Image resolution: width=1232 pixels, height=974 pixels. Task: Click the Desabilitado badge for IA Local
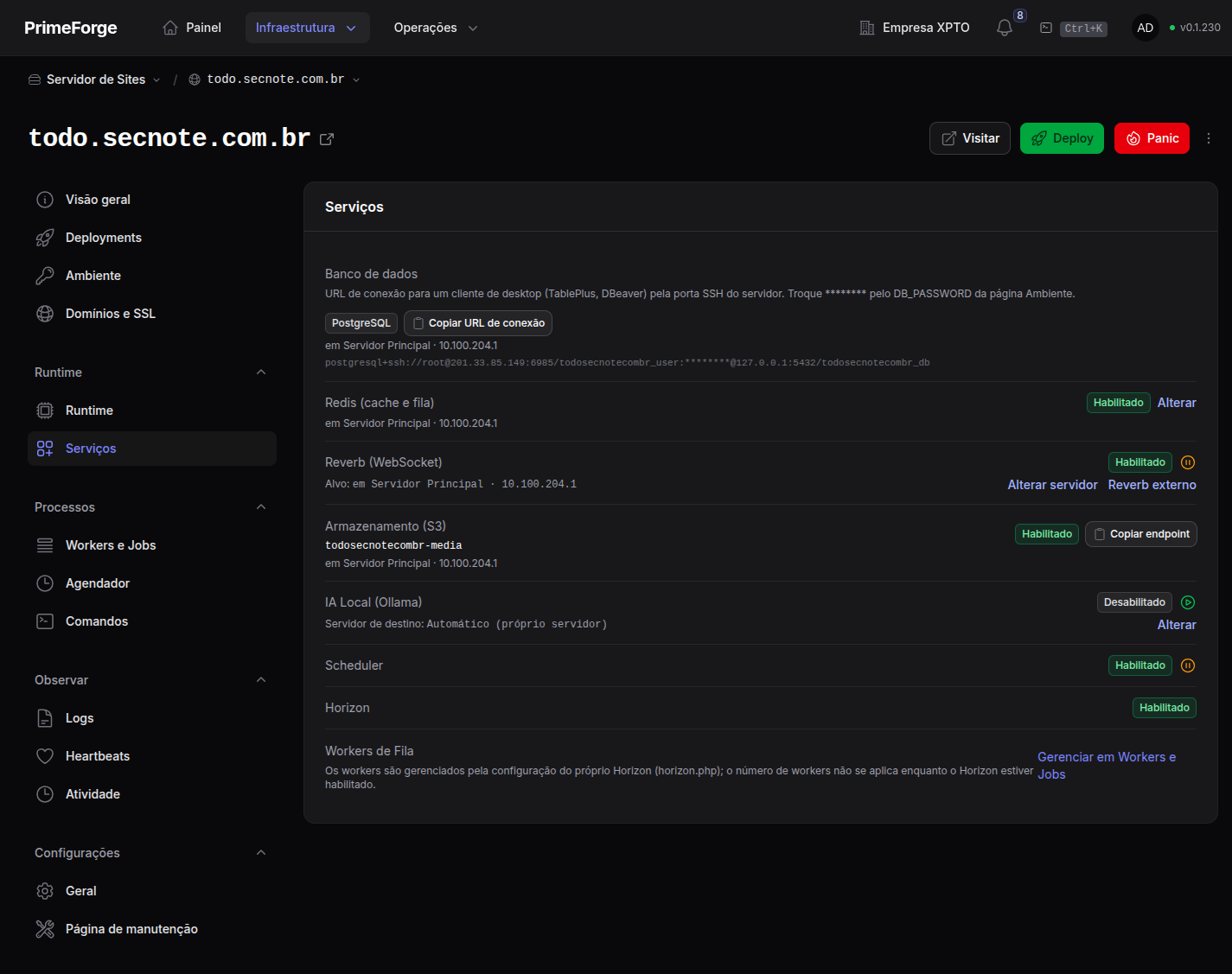(x=1134, y=602)
